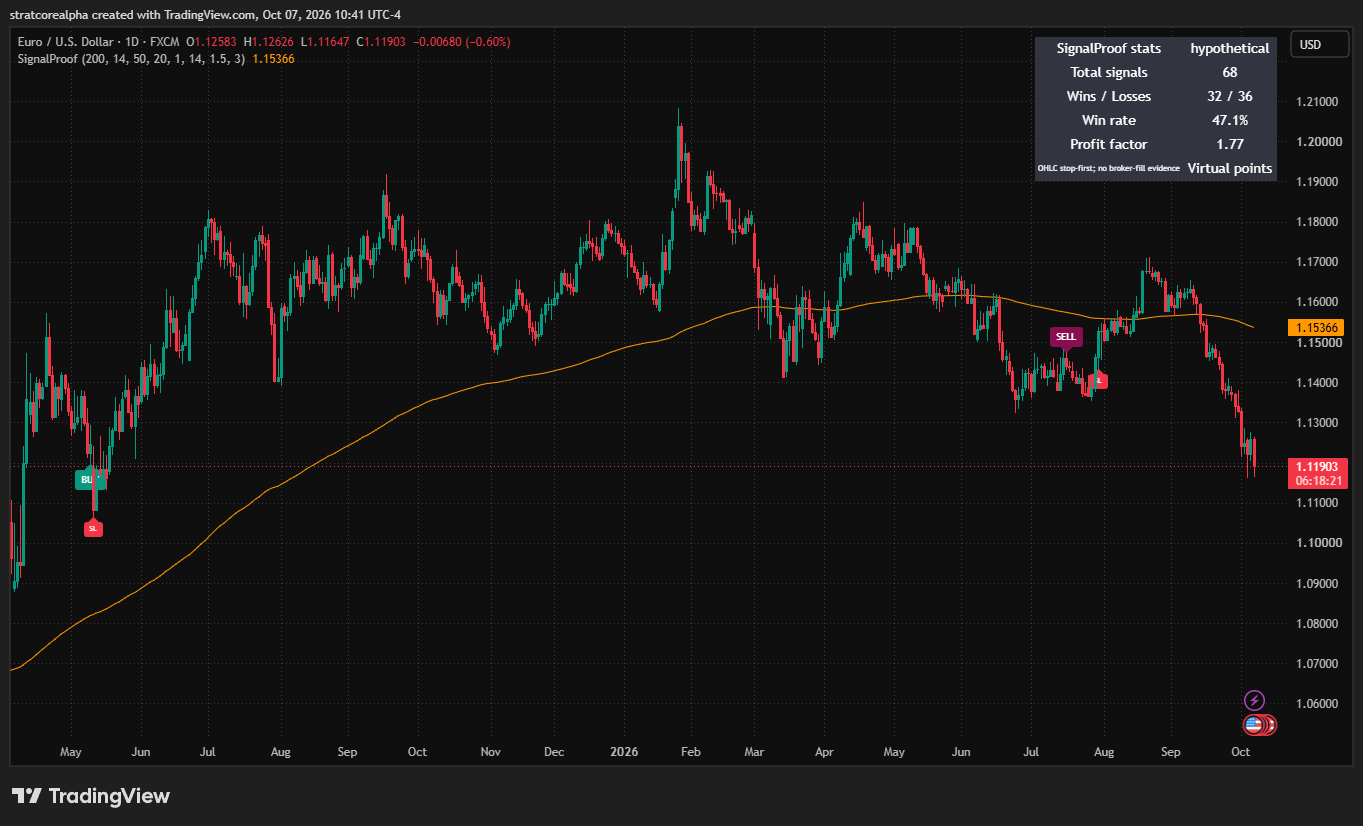Image resolution: width=1363 pixels, height=826 pixels.
Task: Click the SL marker below the BUY label
Action: (x=93, y=528)
